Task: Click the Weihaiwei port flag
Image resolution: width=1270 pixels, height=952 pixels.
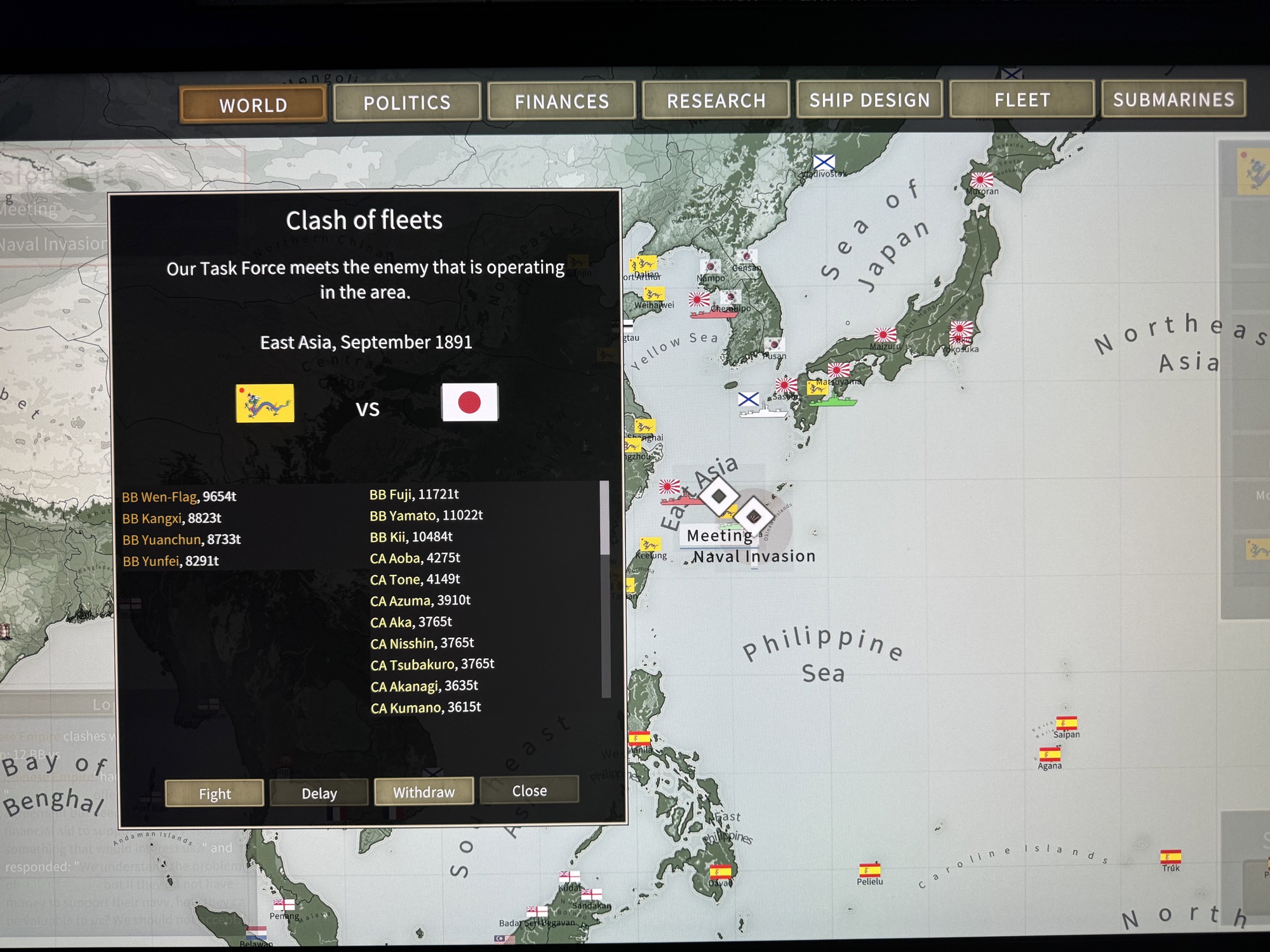Action: coord(653,294)
